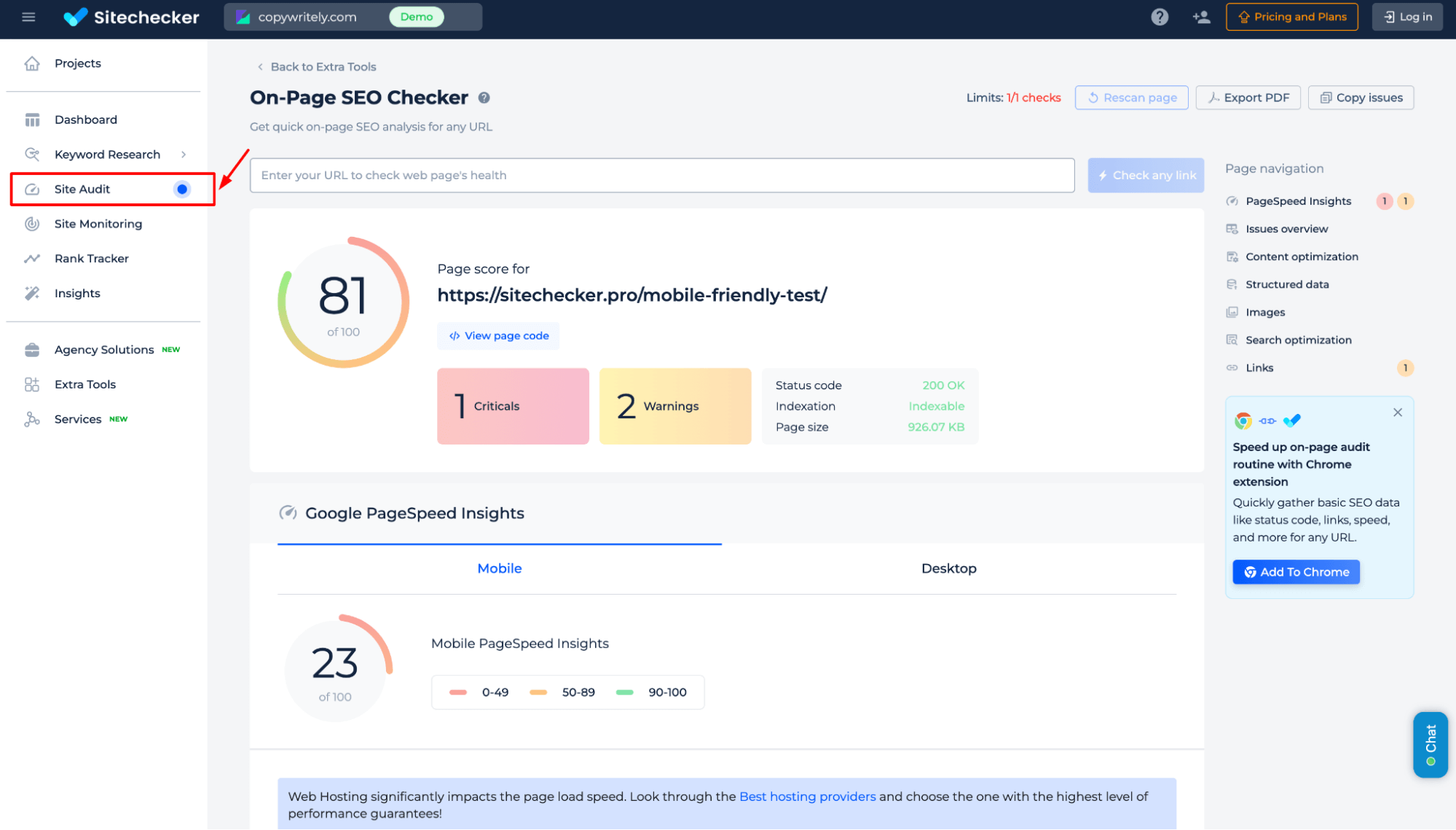Go to Issues overview section

1286,229
